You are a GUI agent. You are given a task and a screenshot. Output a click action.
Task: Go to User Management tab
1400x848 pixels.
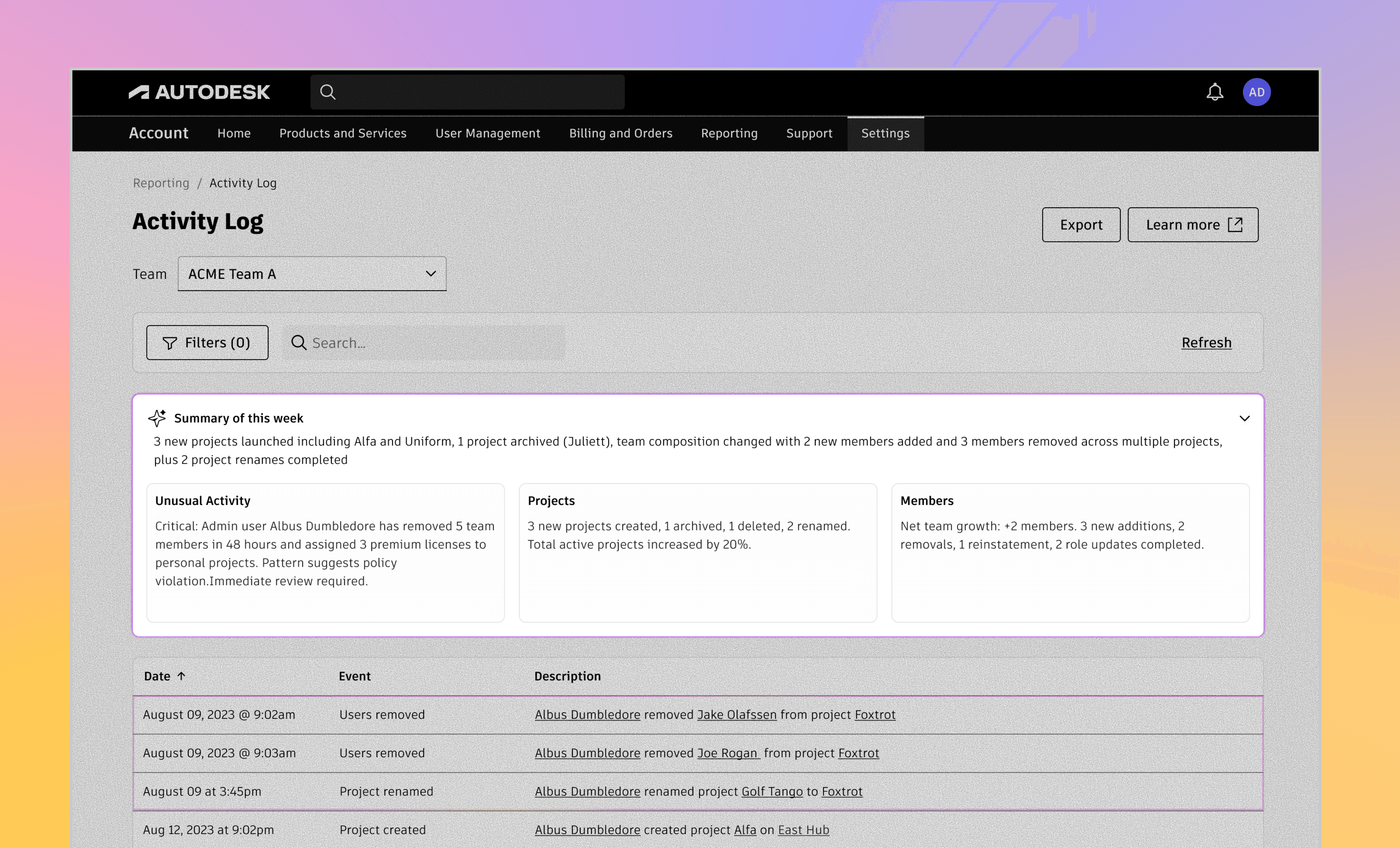pos(488,133)
